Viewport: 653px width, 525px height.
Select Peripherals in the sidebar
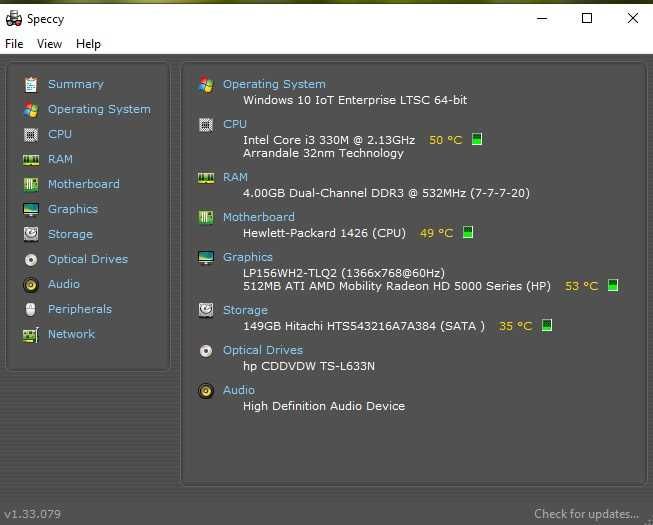[80, 309]
